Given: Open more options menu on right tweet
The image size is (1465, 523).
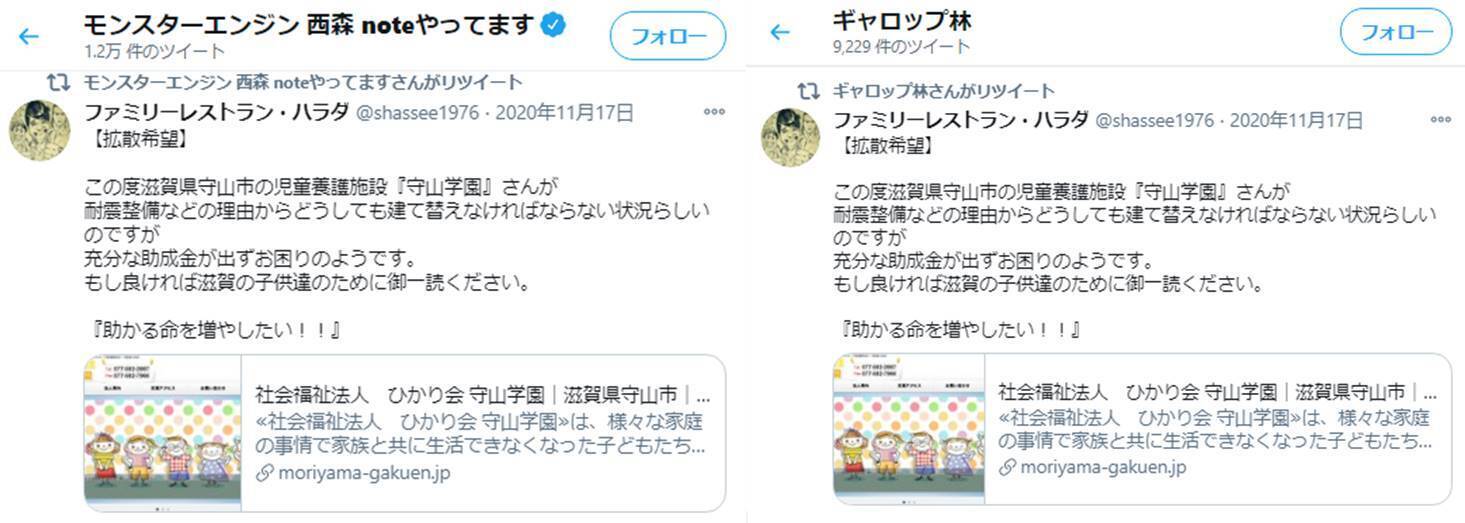Looking at the screenshot, I should [x=1440, y=119].
